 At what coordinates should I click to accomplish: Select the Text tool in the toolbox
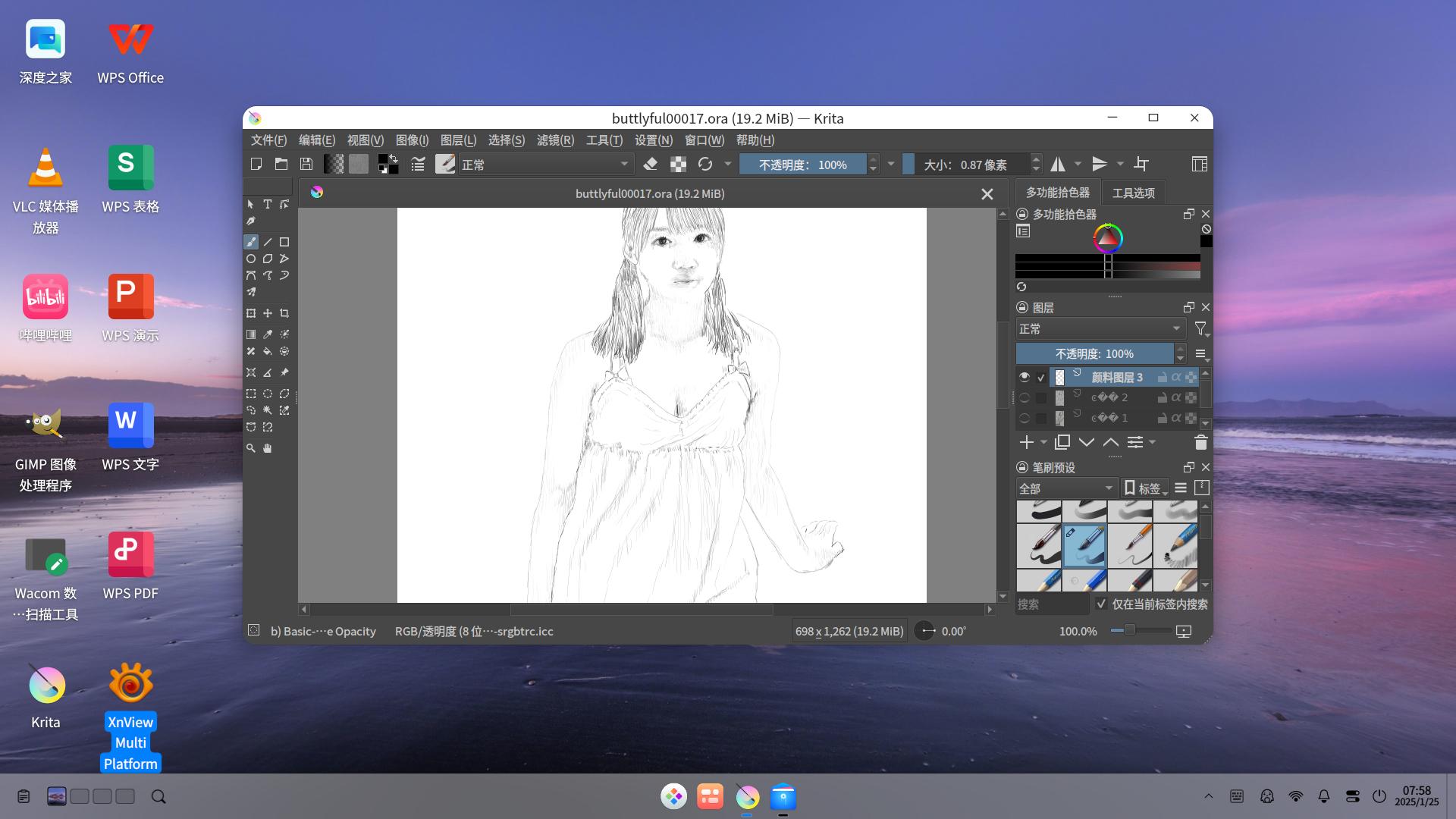tap(268, 204)
